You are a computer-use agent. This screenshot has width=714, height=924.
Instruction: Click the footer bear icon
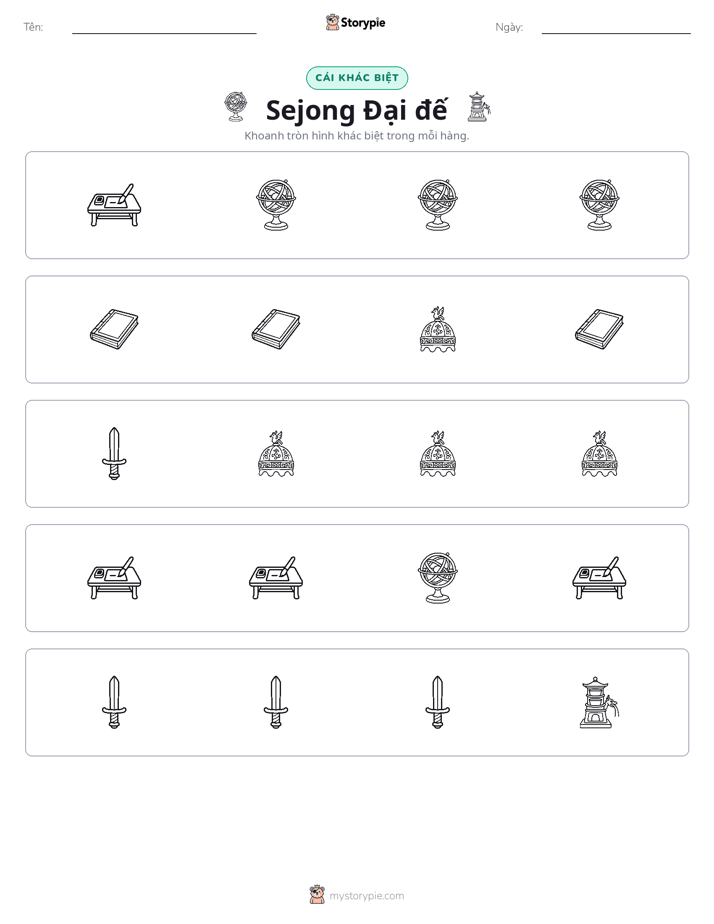point(317,895)
